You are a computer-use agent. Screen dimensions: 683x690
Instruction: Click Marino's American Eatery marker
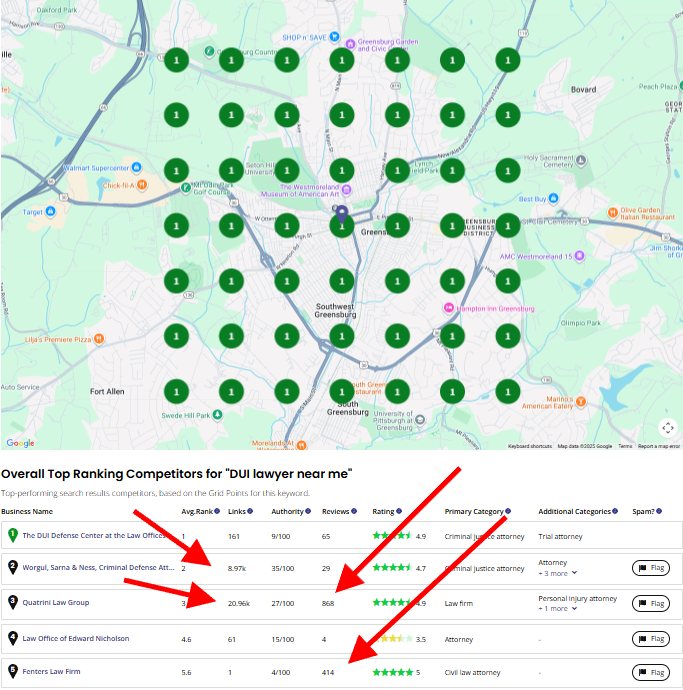tap(581, 401)
